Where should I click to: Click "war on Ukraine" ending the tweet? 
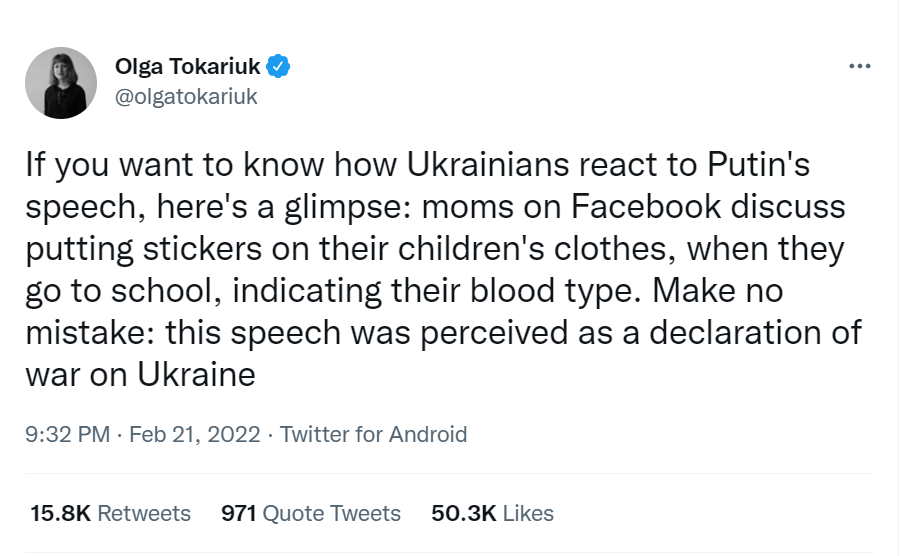tap(141, 375)
